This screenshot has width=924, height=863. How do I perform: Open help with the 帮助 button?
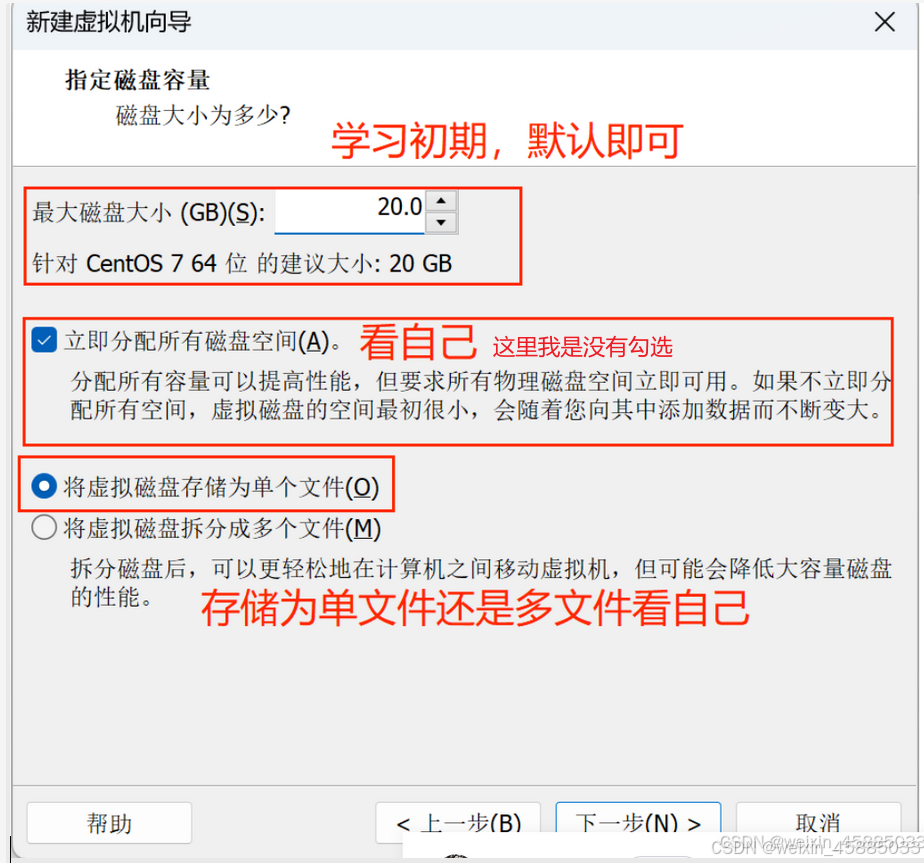109,822
